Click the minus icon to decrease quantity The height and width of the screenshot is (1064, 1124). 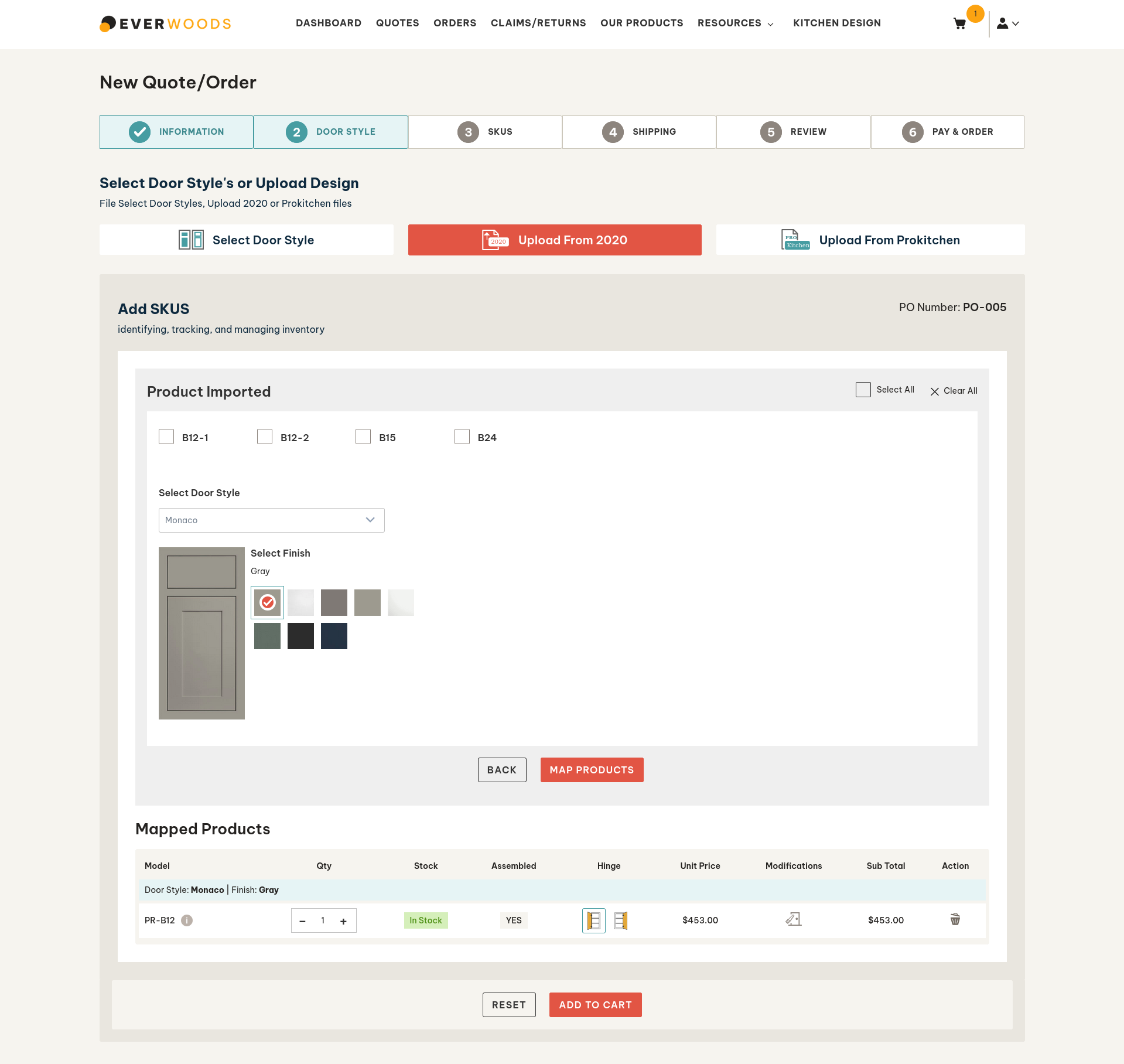click(302, 921)
